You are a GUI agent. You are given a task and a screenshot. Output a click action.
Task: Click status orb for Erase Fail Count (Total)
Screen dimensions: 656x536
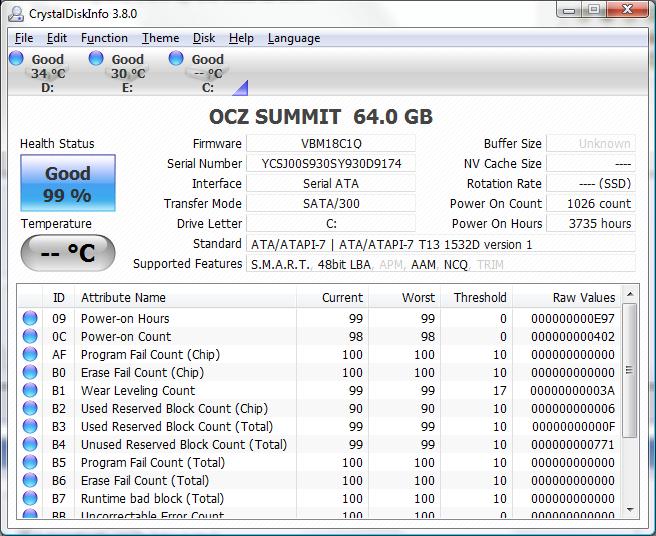click(x=30, y=480)
